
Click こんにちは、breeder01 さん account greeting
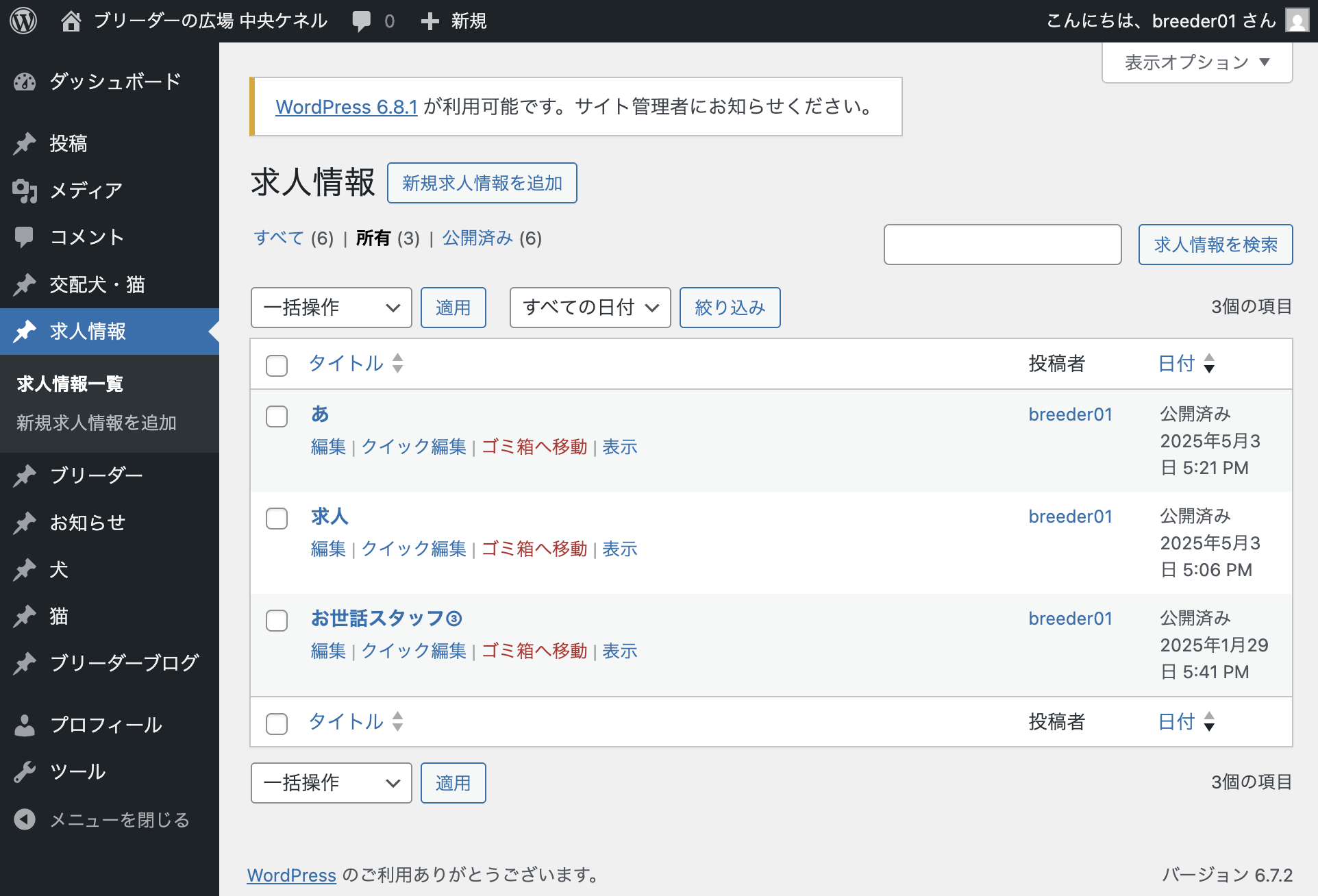(x=1161, y=21)
